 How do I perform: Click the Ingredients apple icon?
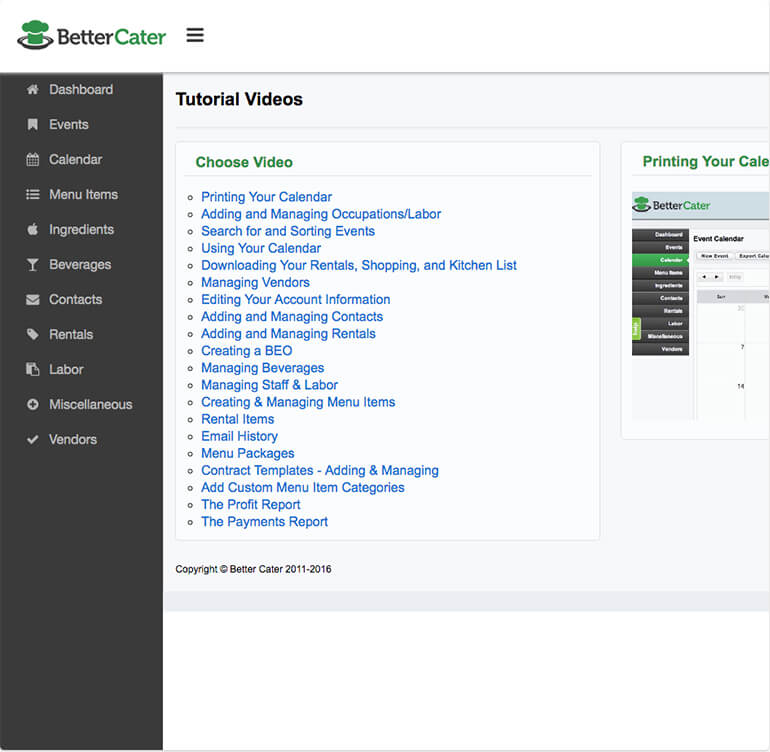(32, 229)
